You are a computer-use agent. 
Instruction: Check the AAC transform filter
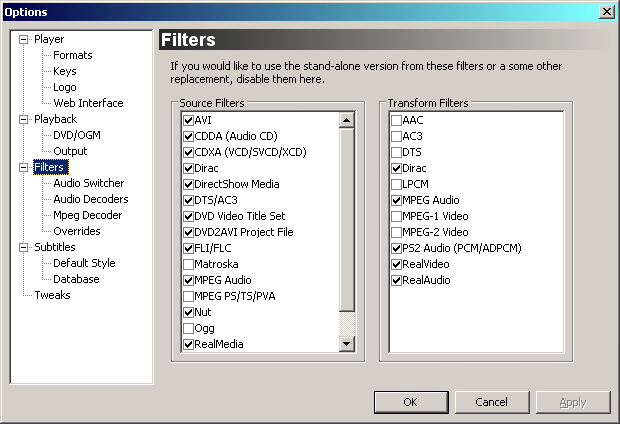(396, 120)
